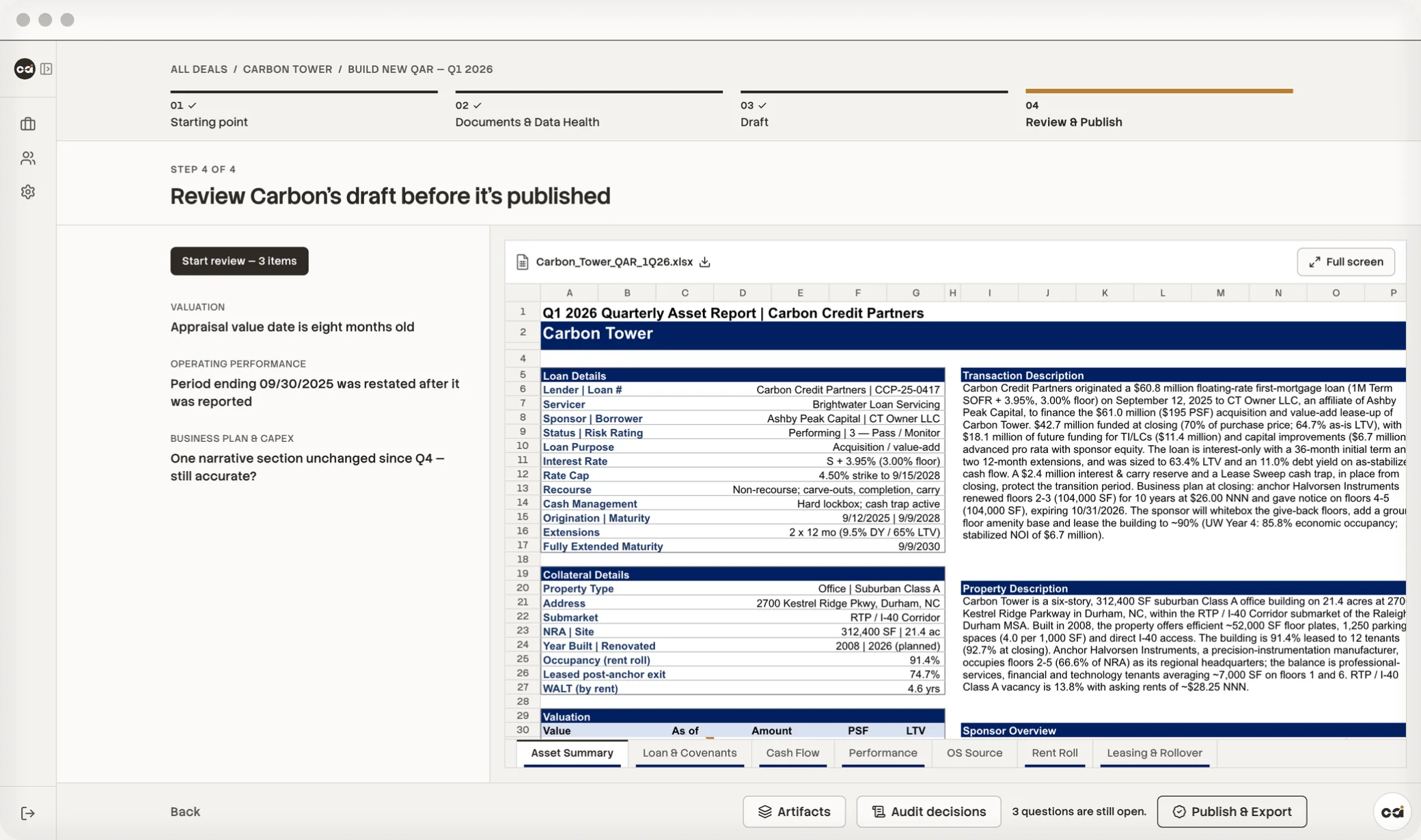Viewport: 1421px width, 840px height.
Task: Click Transaction Description section header
Action: [1023, 376]
